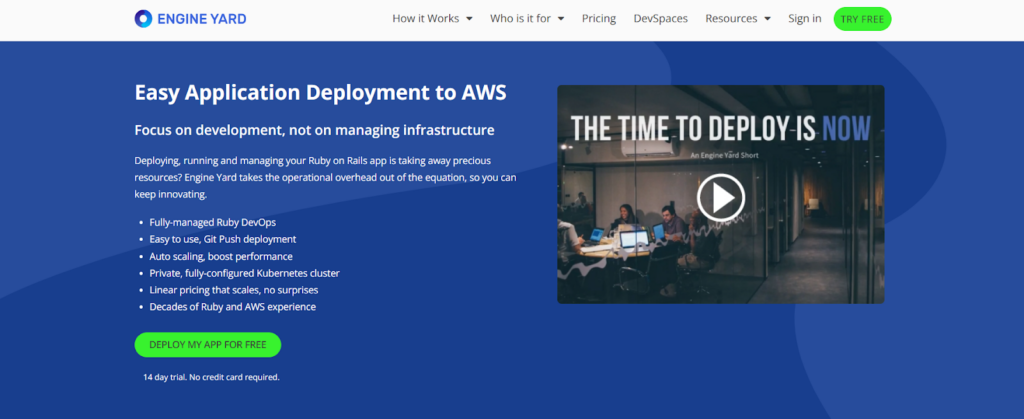
Task: Click the Auto scaling, boost performance bullet
Action: [x=221, y=256]
